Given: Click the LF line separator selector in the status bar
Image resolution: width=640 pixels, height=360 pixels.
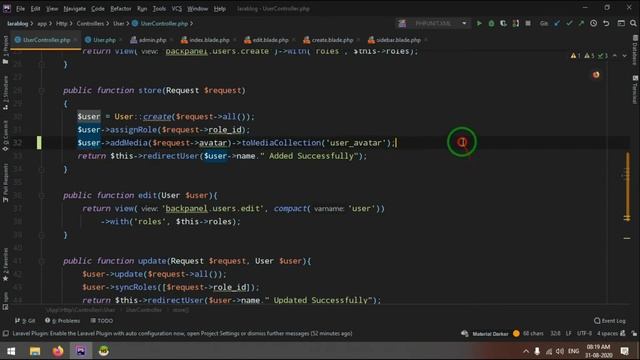Looking at the screenshot, I should point(568,333).
